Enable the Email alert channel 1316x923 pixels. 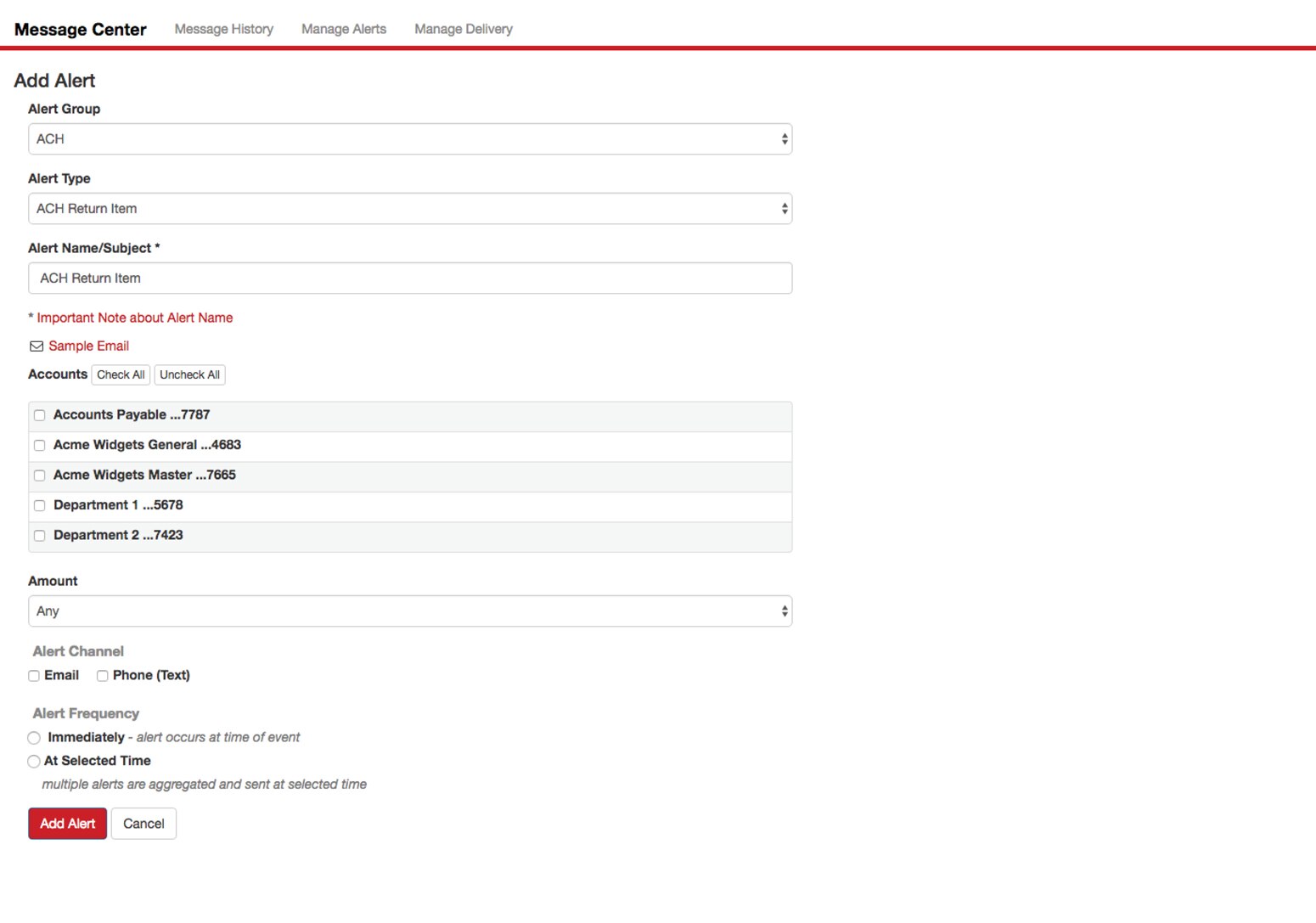34,675
